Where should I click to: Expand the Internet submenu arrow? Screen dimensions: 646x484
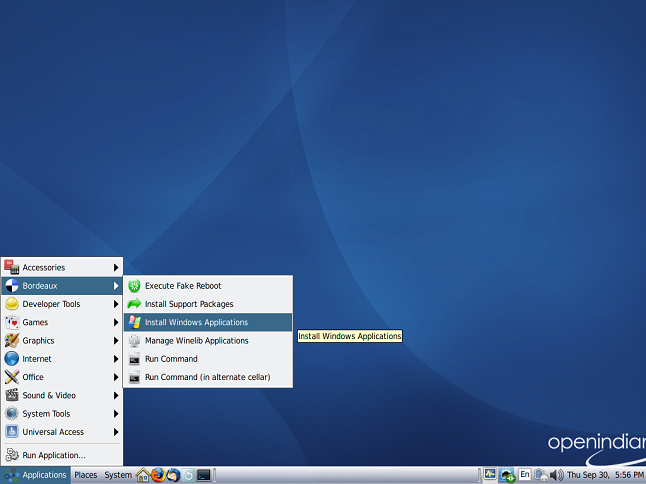(x=116, y=359)
